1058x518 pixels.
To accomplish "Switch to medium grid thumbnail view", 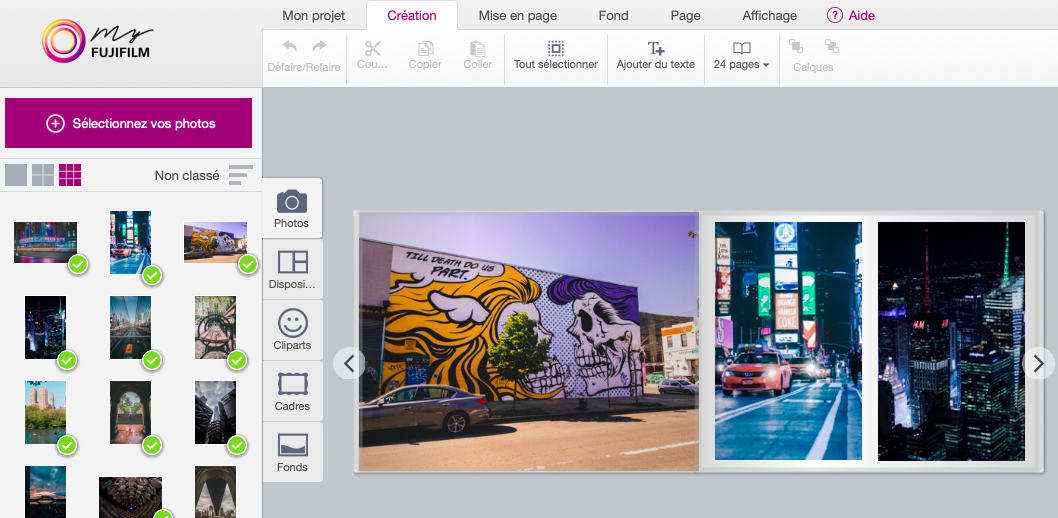I will click(x=43, y=175).
